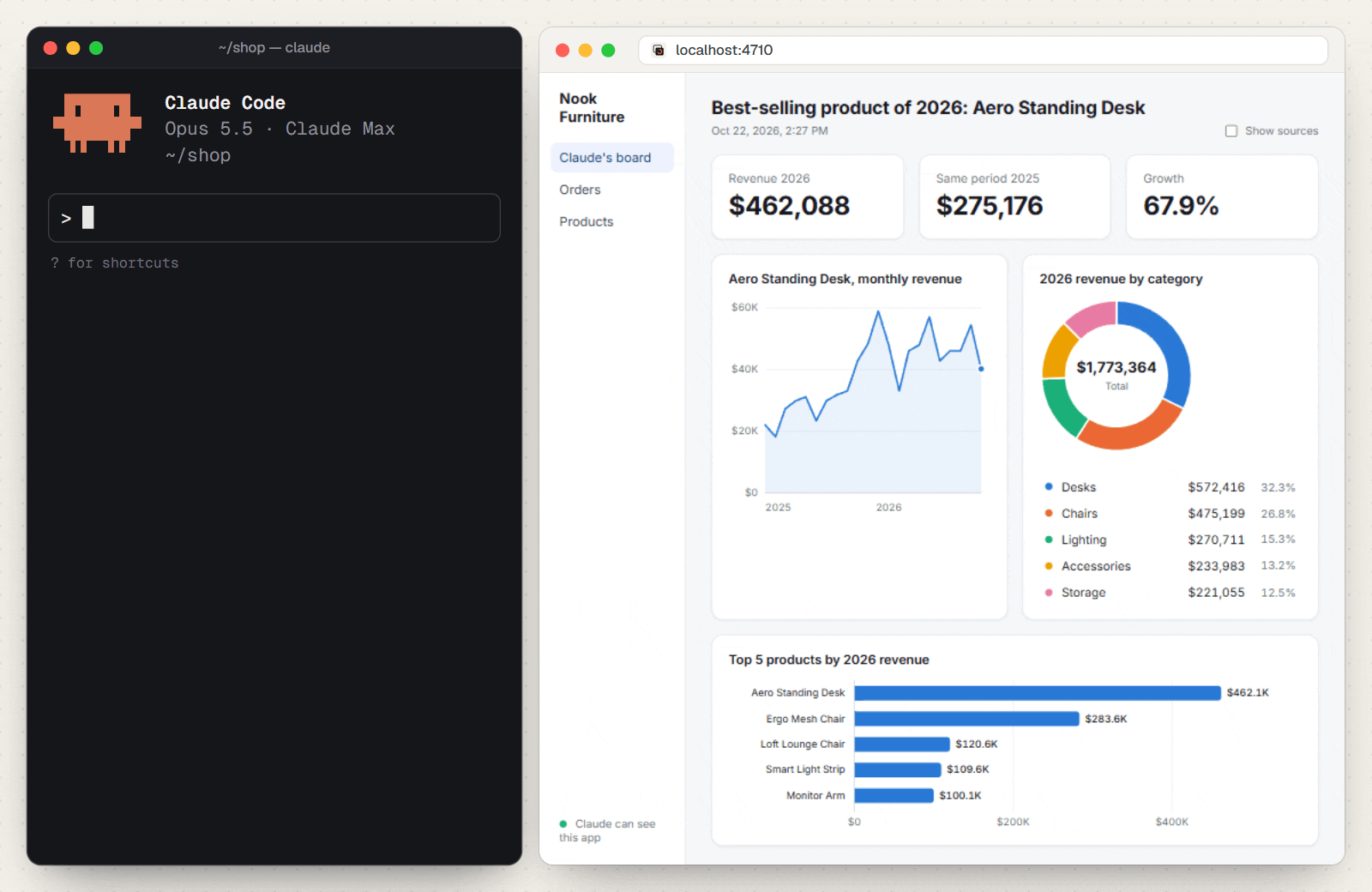Click the Claude Code pixel mascot icon

click(97, 123)
